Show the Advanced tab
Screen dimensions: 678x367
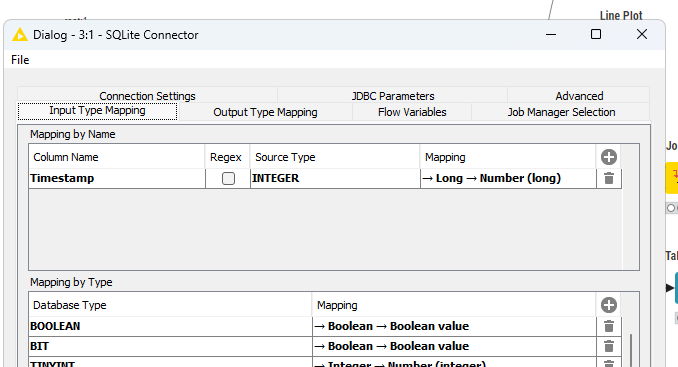tap(579, 96)
